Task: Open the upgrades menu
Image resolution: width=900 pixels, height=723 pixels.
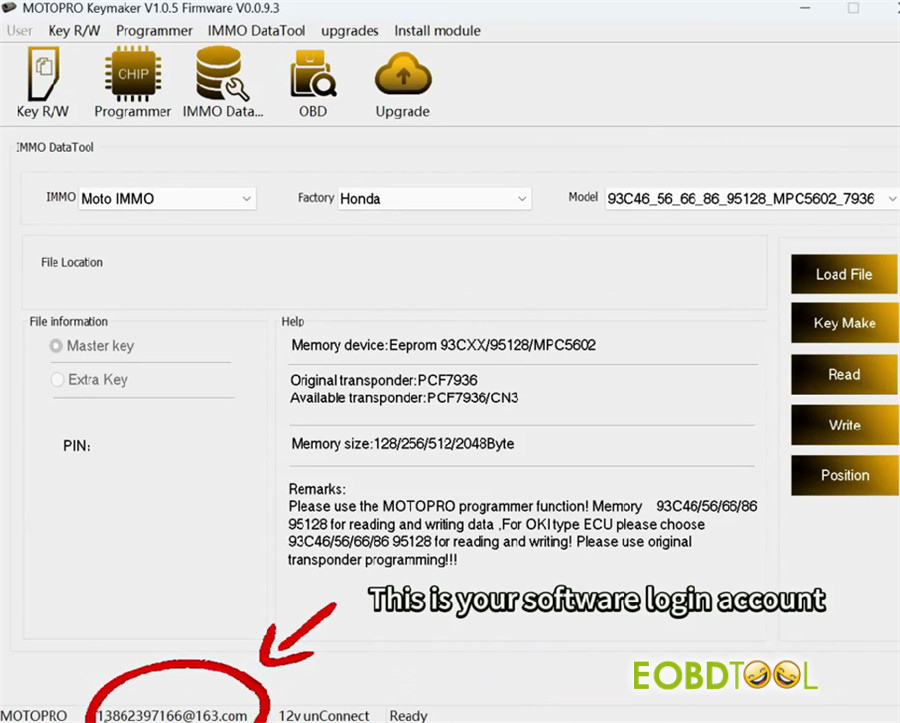Action: click(350, 30)
